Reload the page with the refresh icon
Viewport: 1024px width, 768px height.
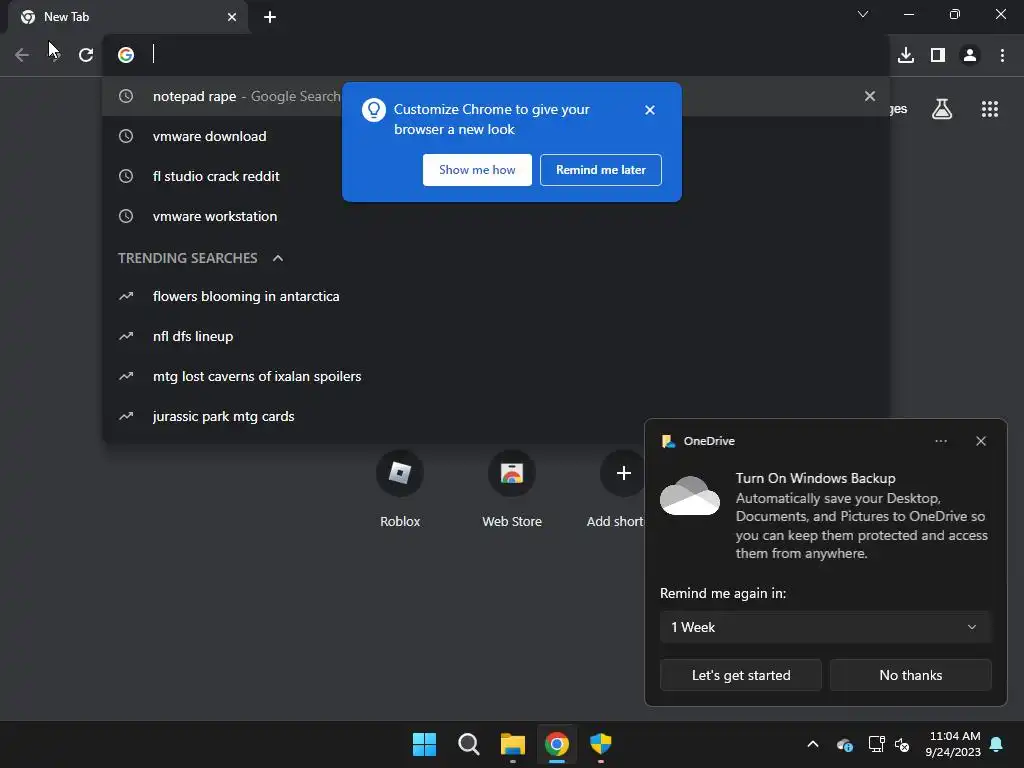(86, 55)
